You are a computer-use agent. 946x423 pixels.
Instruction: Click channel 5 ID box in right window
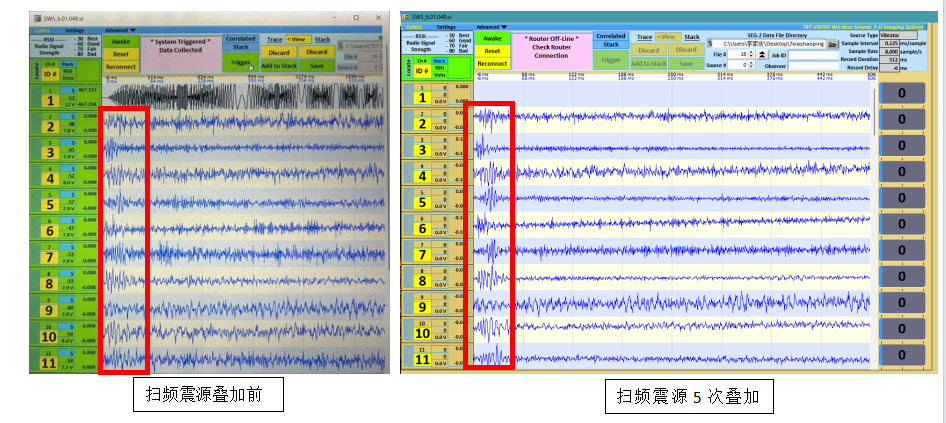click(x=421, y=201)
